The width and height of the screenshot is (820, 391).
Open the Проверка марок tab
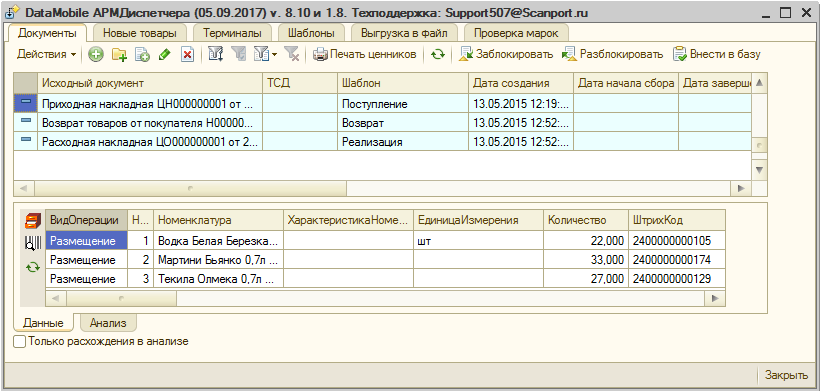pos(516,33)
